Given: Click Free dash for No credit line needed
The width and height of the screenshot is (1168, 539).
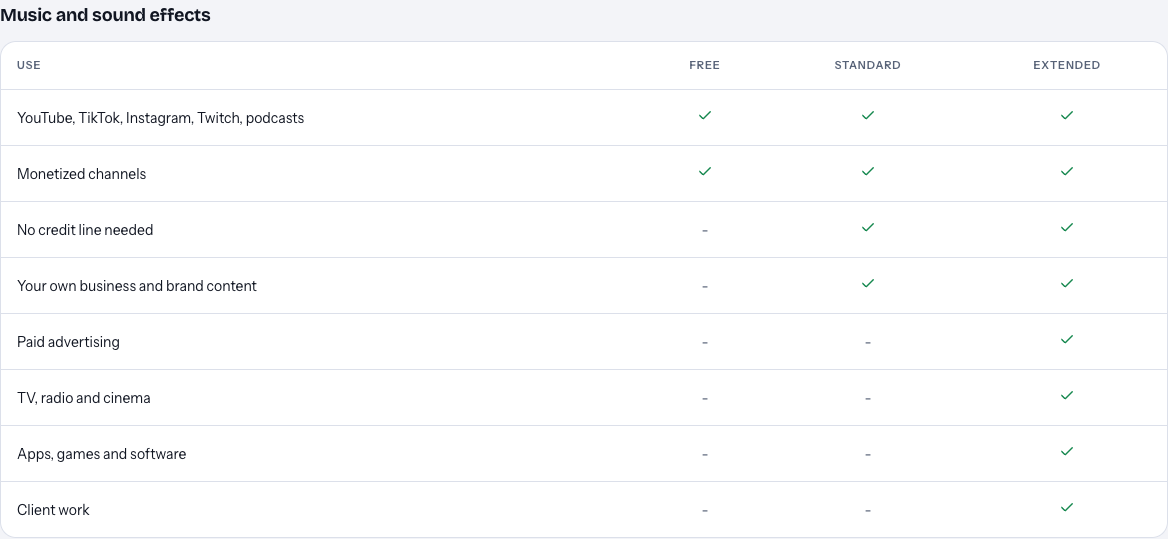Looking at the screenshot, I should click(705, 231).
